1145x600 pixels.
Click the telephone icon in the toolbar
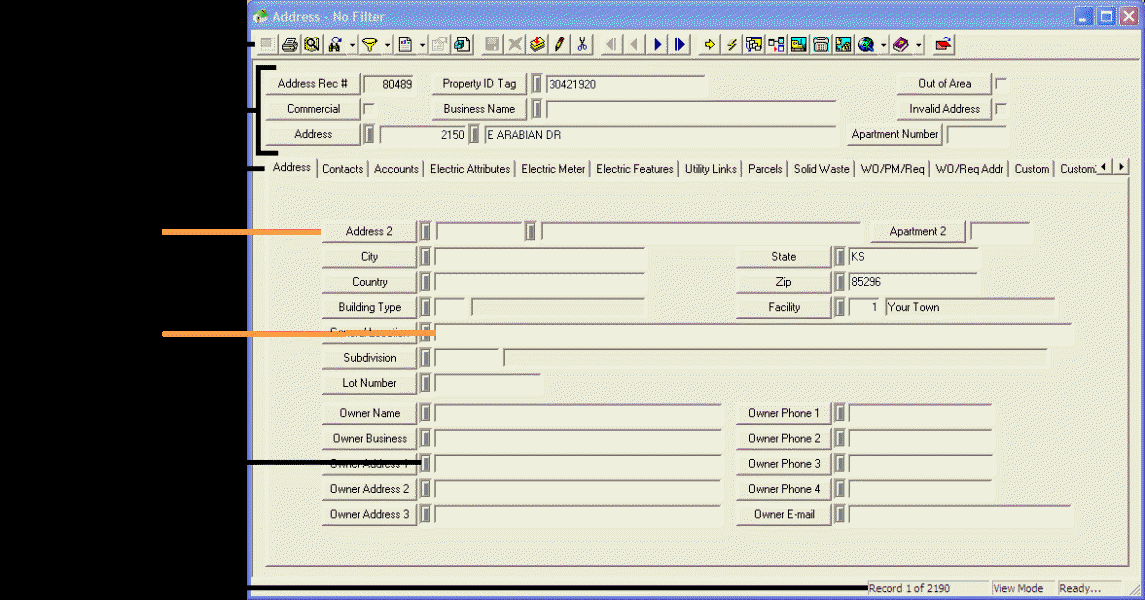(x=821, y=45)
